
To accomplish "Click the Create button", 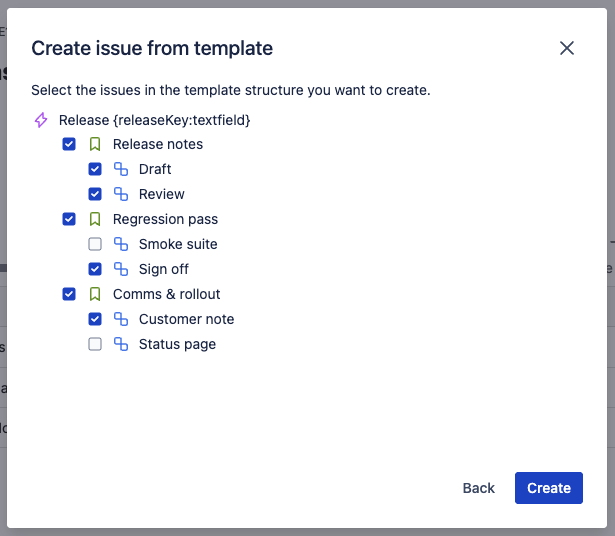I will click(549, 488).
